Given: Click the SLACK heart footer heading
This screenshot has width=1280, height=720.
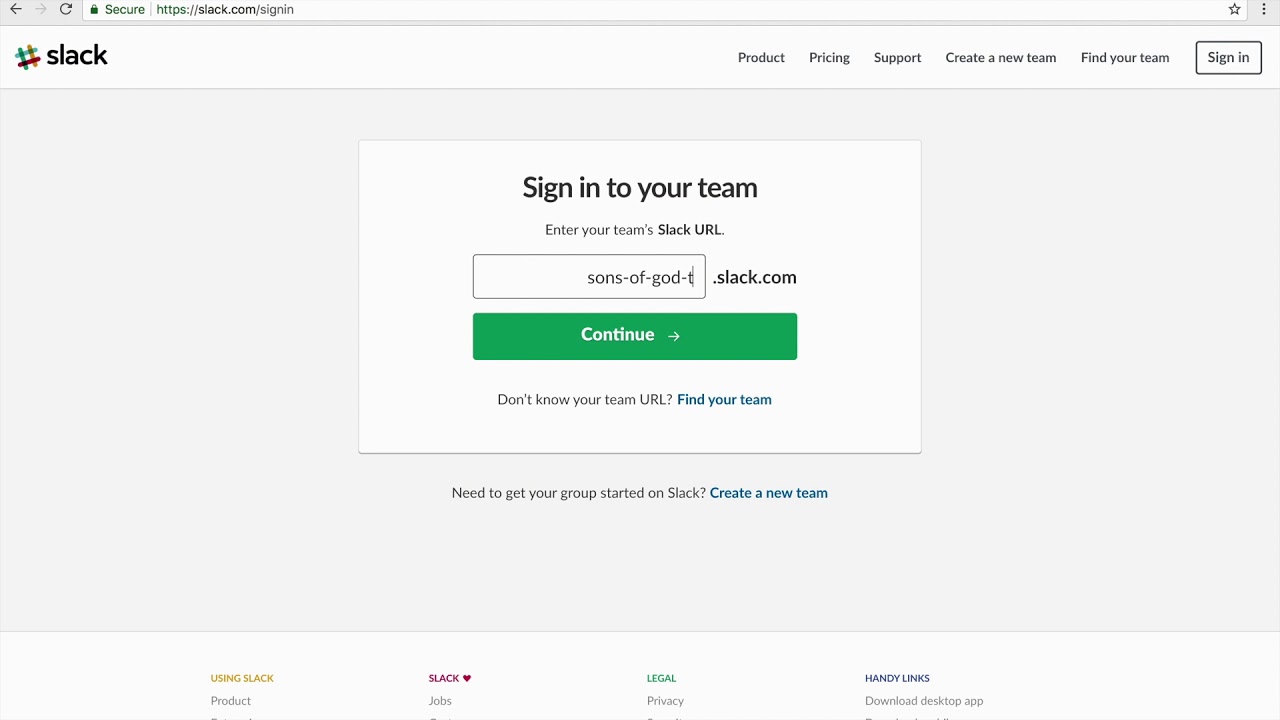Looking at the screenshot, I should 449,678.
